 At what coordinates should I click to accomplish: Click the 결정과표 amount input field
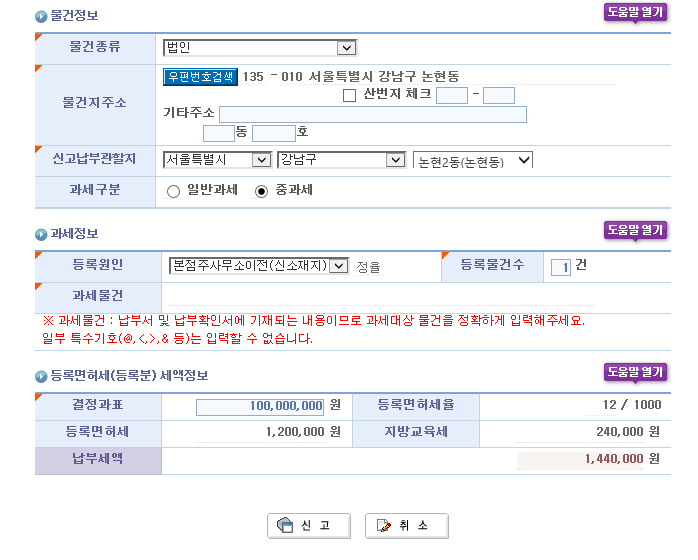coord(260,406)
